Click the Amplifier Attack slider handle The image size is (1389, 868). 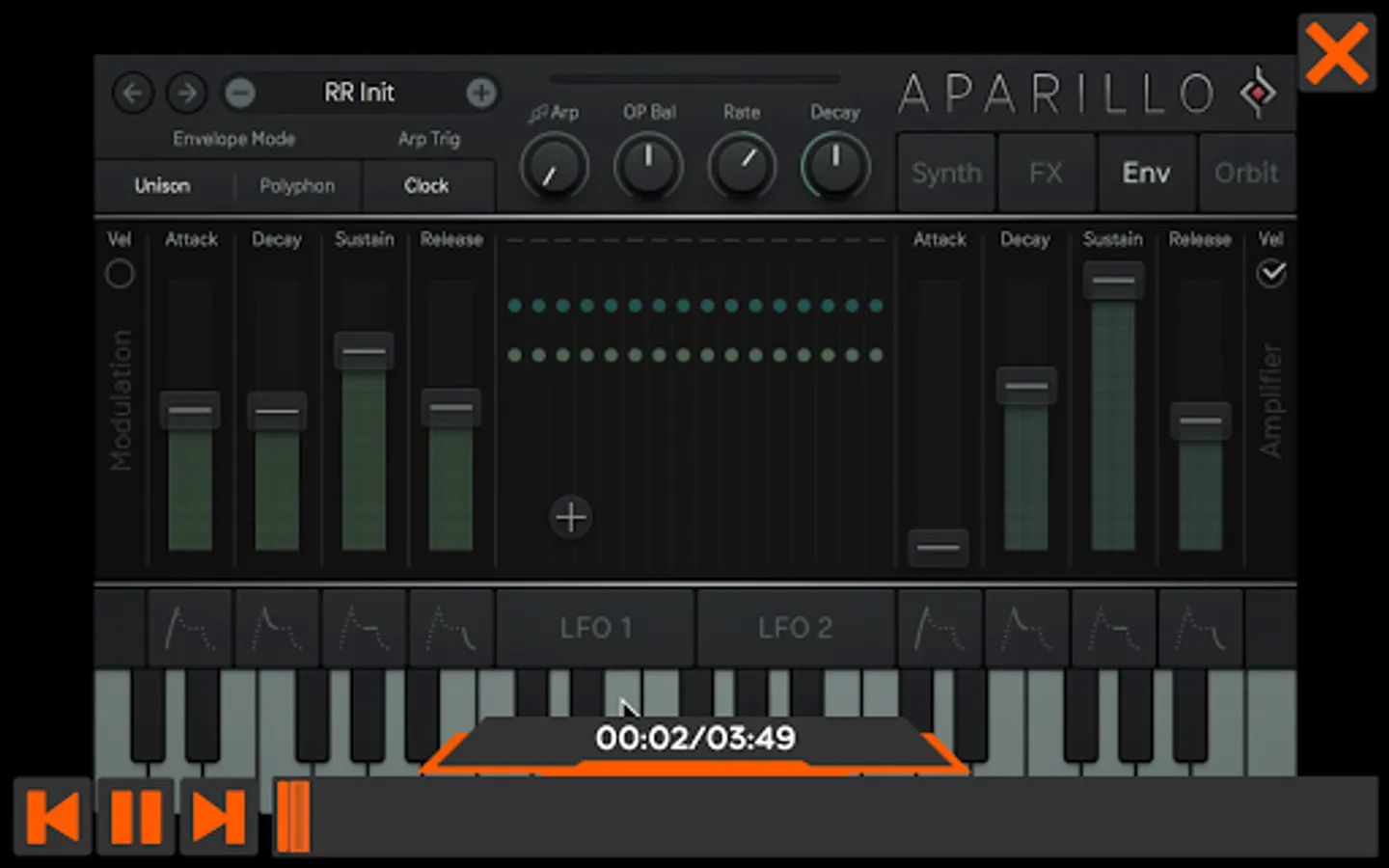coord(939,548)
